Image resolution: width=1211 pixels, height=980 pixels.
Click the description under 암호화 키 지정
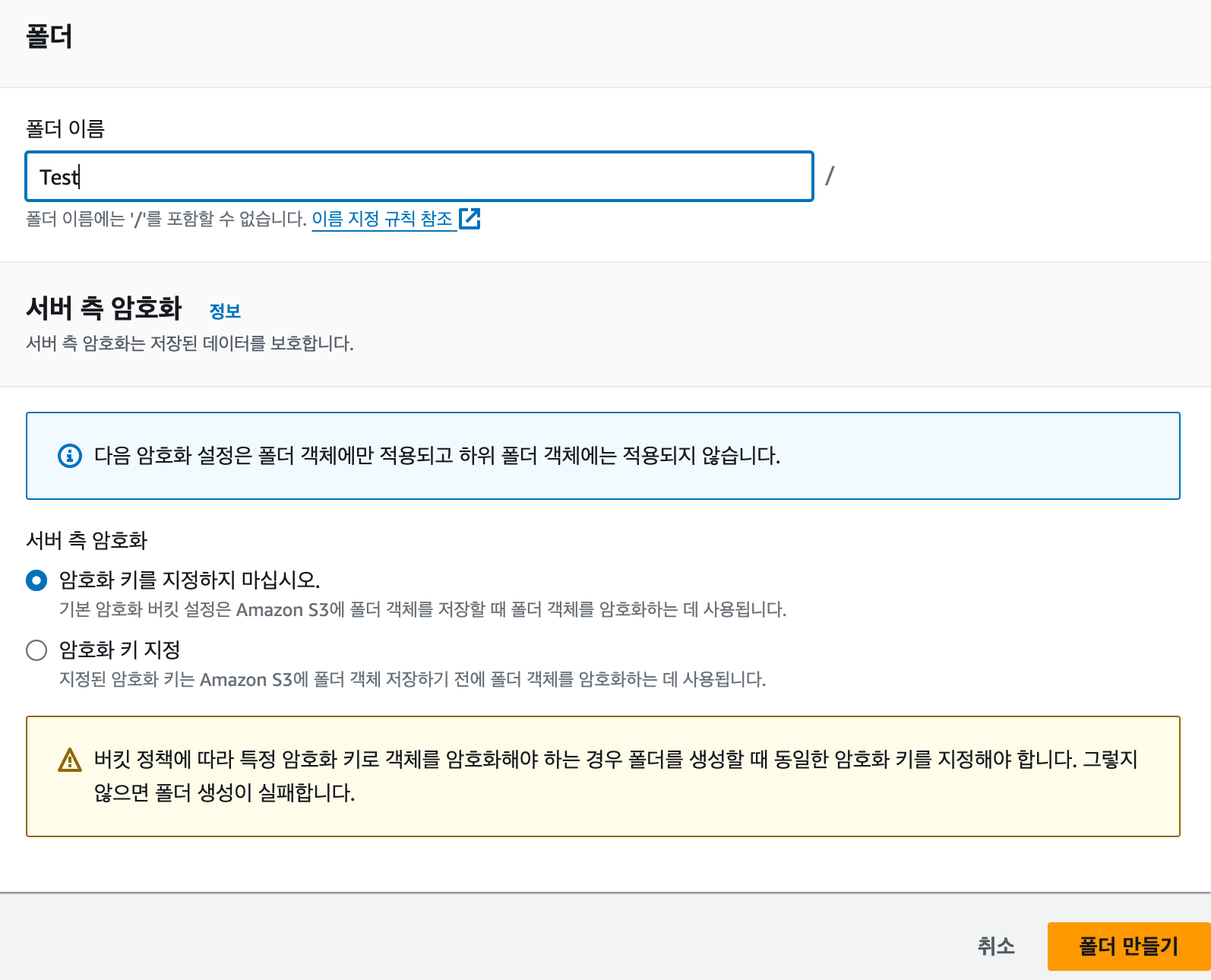click(413, 679)
